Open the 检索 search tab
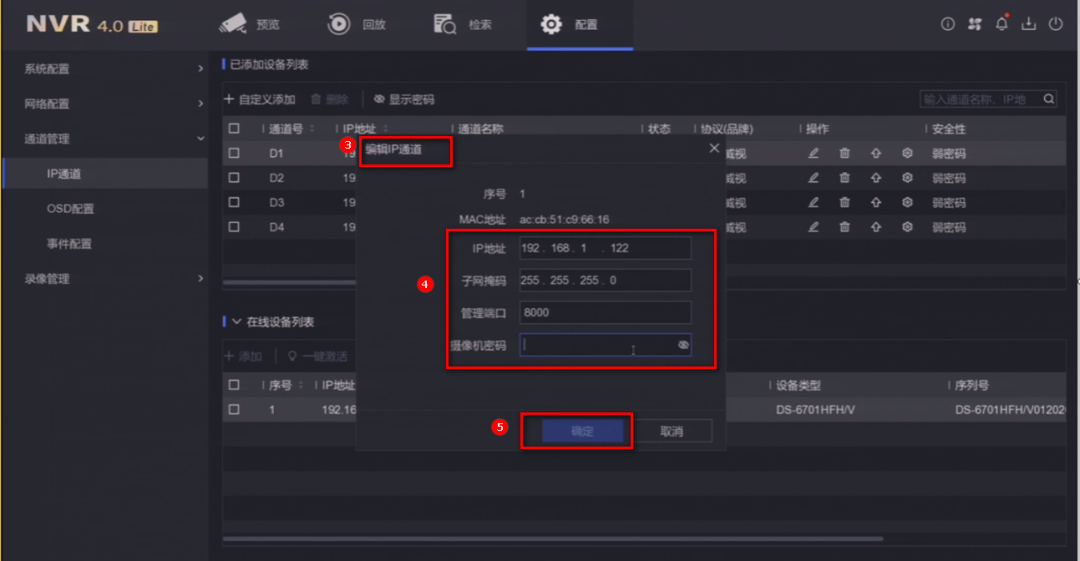This screenshot has width=1080, height=561. (462, 25)
